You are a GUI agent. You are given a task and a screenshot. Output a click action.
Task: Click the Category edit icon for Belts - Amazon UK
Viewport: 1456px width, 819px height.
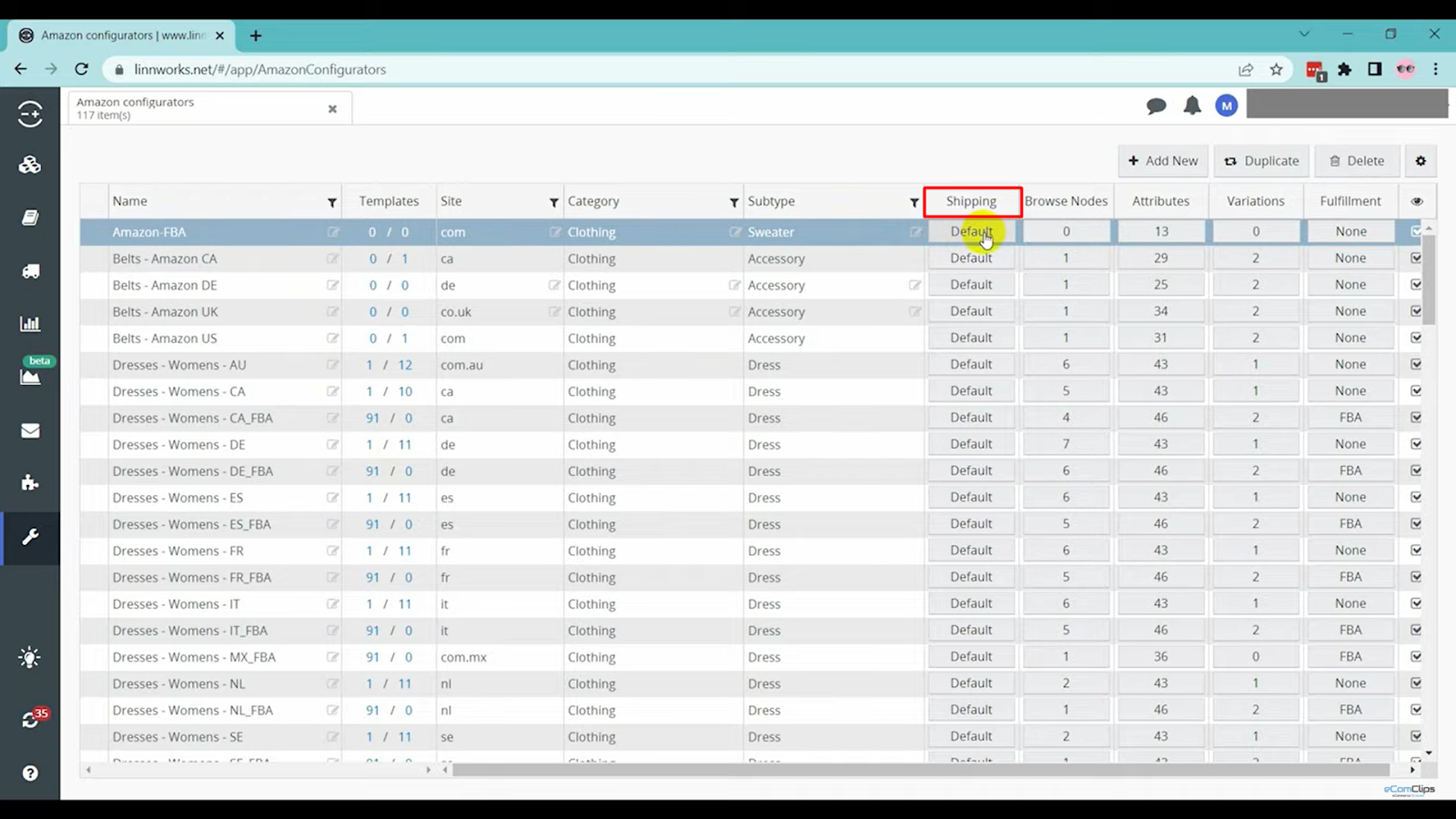(x=734, y=311)
